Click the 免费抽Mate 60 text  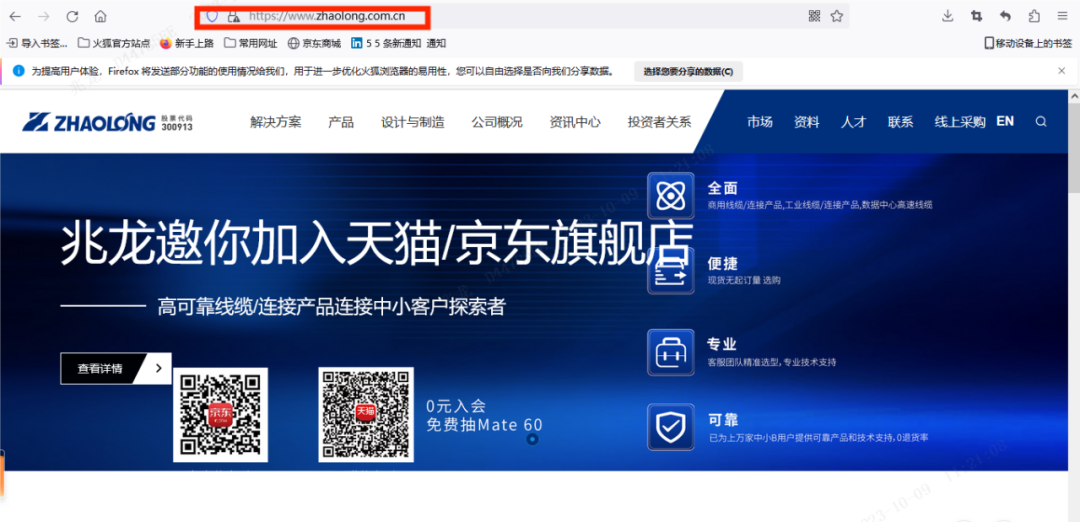point(484,424)
